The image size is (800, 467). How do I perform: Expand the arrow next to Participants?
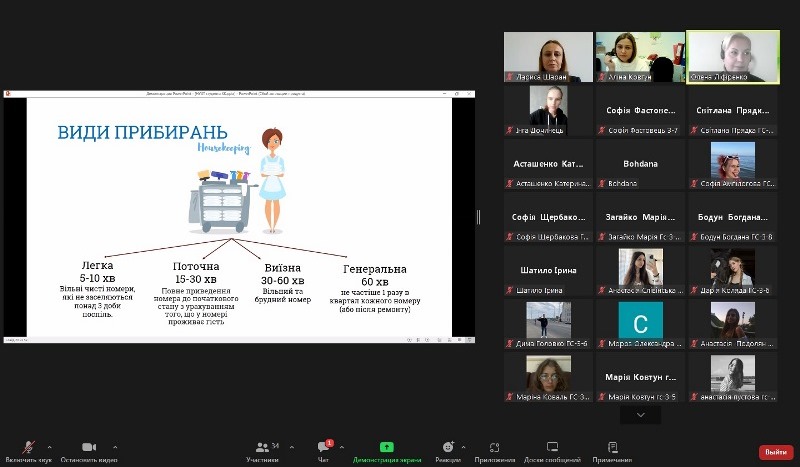coord(288,446)
